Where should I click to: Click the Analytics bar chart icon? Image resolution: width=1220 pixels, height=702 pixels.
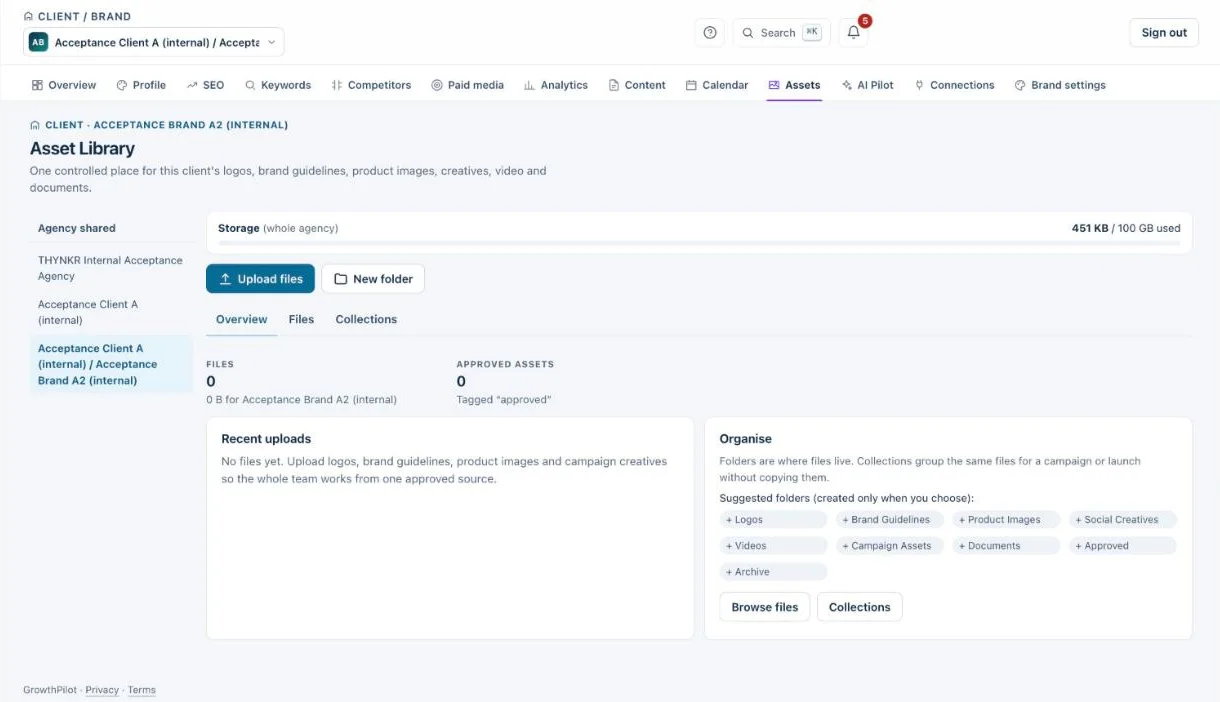coord(529,85)
